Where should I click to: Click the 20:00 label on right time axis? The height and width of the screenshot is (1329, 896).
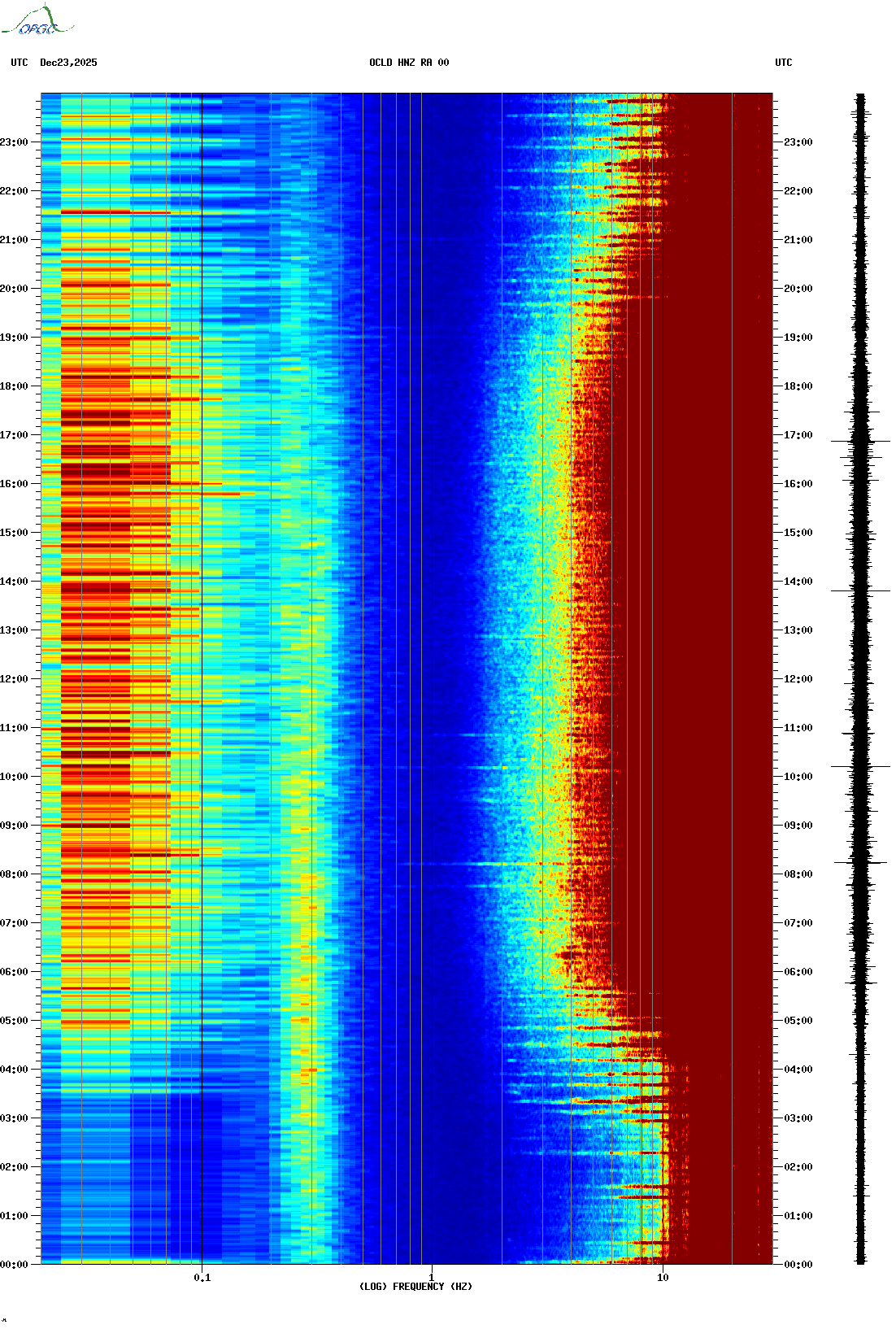tap(798, 289)
